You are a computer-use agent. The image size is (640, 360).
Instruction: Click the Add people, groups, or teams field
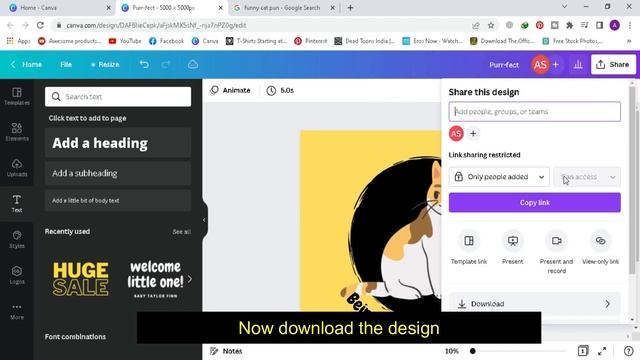click(535, 111)
